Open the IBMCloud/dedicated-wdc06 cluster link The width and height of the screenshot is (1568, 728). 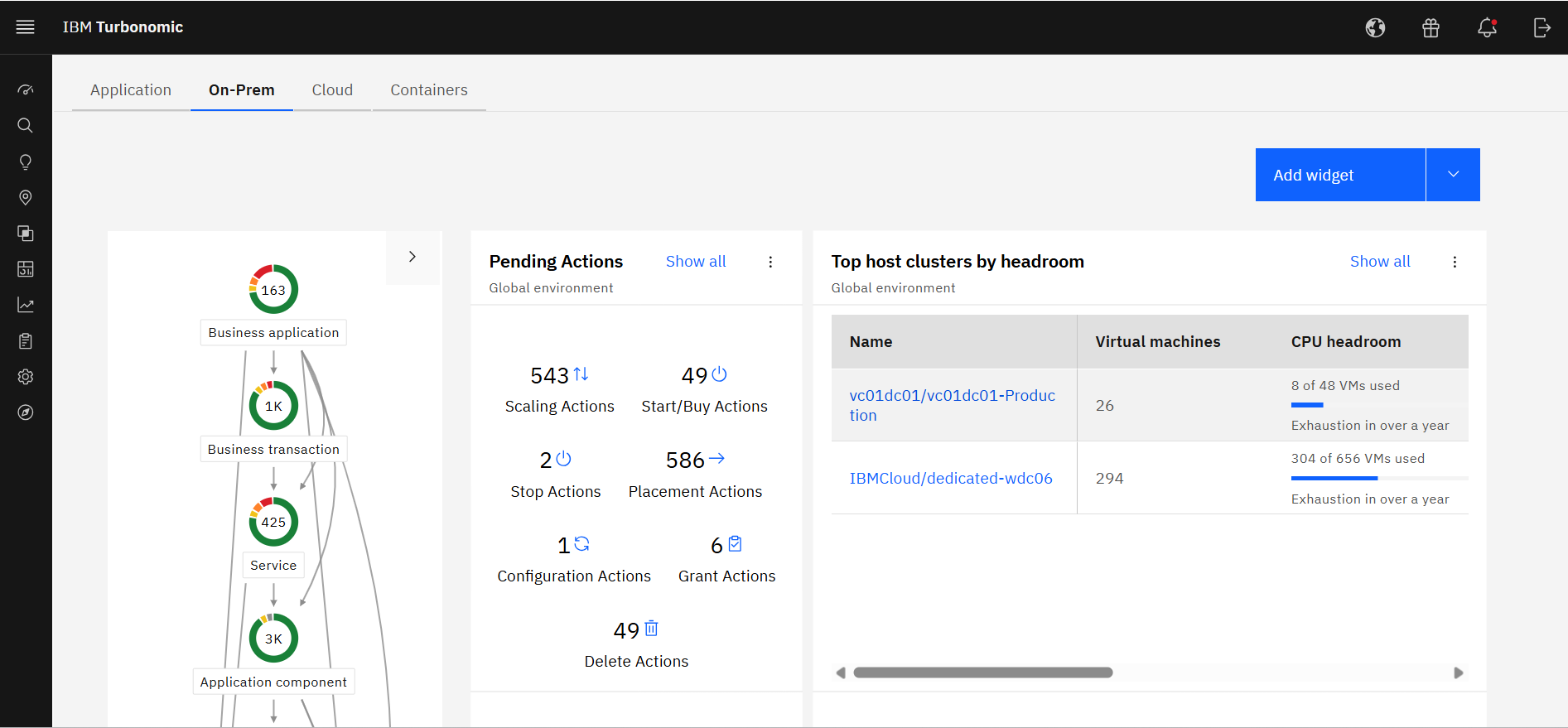950,478
